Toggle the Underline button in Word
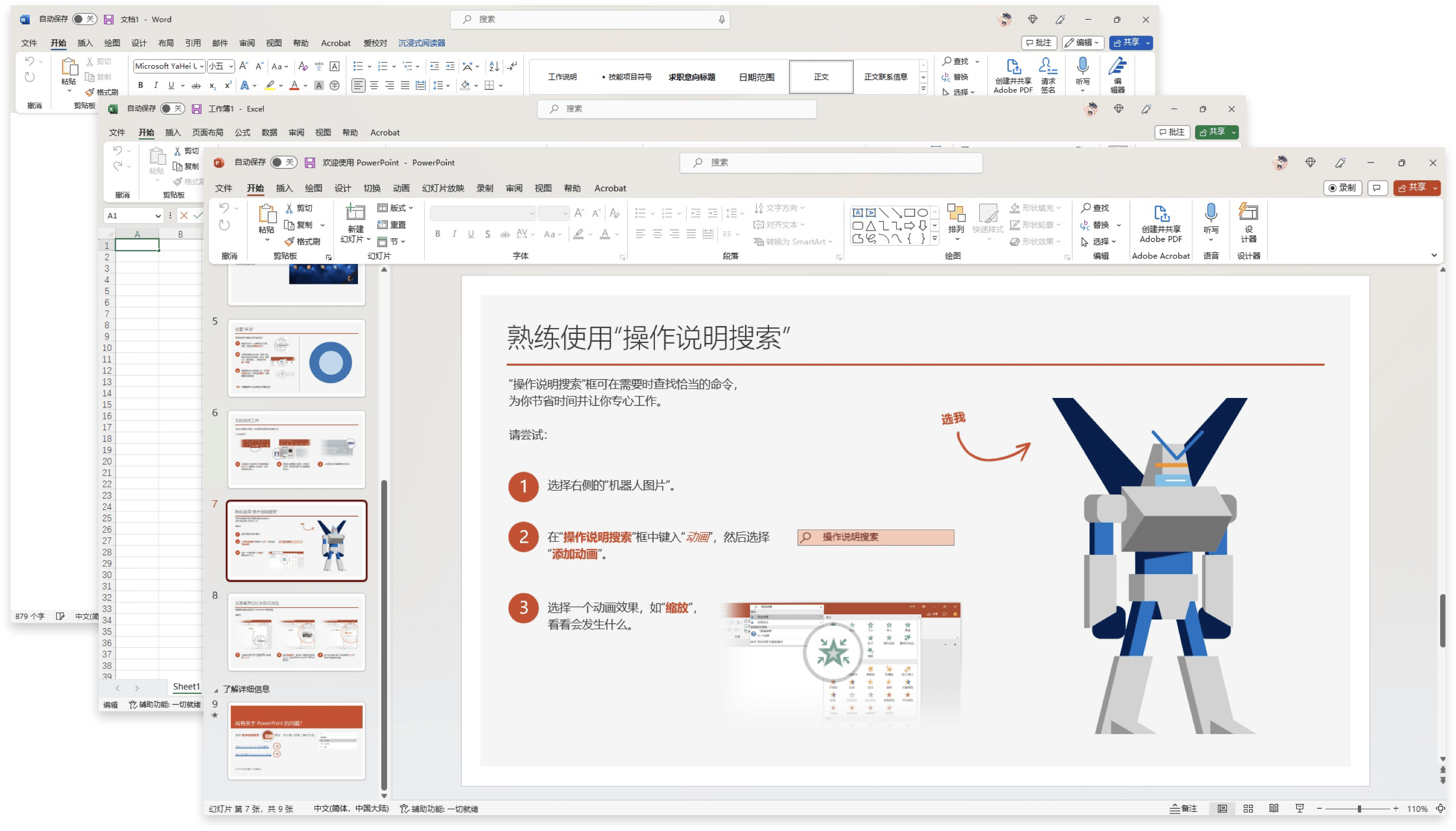The height and width of the screenshot is (831, 1456). tap(171, 85)
